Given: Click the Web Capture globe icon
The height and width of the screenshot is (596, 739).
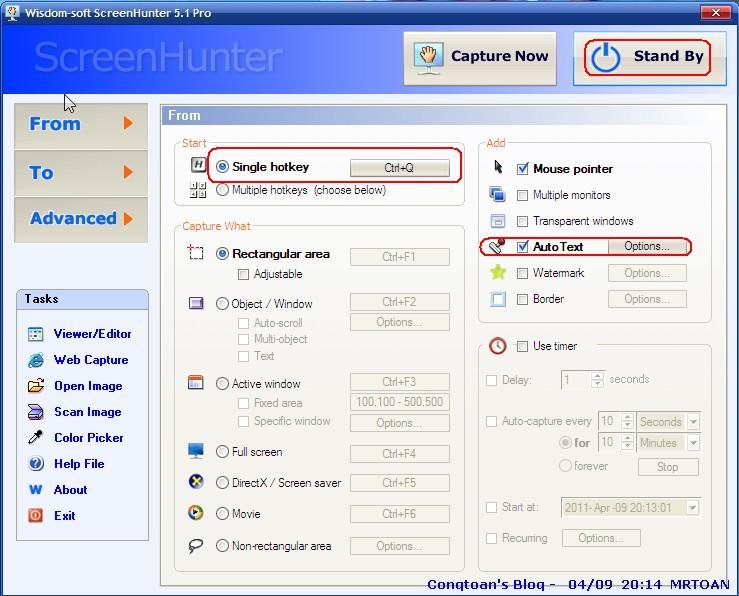Looking at the screenshot, I should pos(36,360).
